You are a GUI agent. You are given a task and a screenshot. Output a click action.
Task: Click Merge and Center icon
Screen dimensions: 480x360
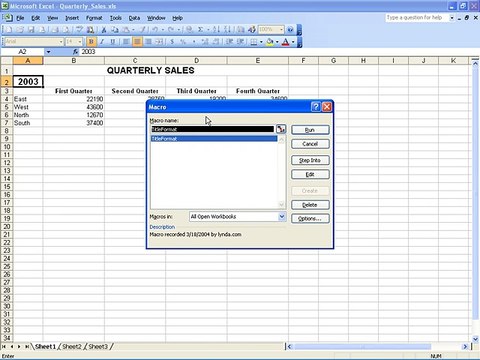pos(160,42)
